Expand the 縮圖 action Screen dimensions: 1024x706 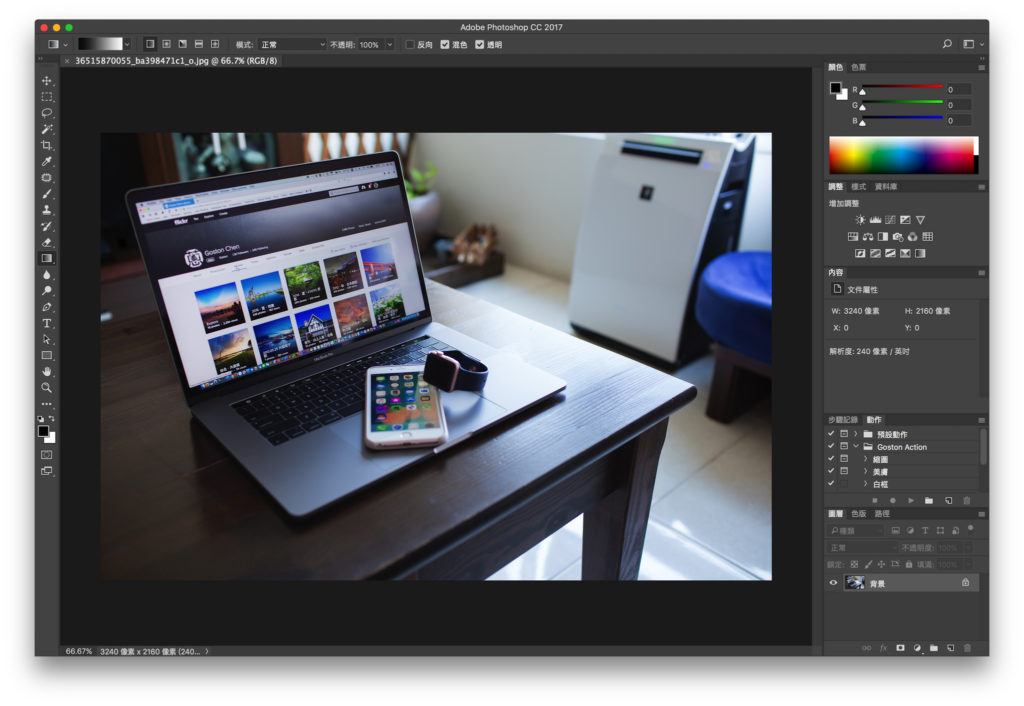pyautogui.click(x=866, y=458)
